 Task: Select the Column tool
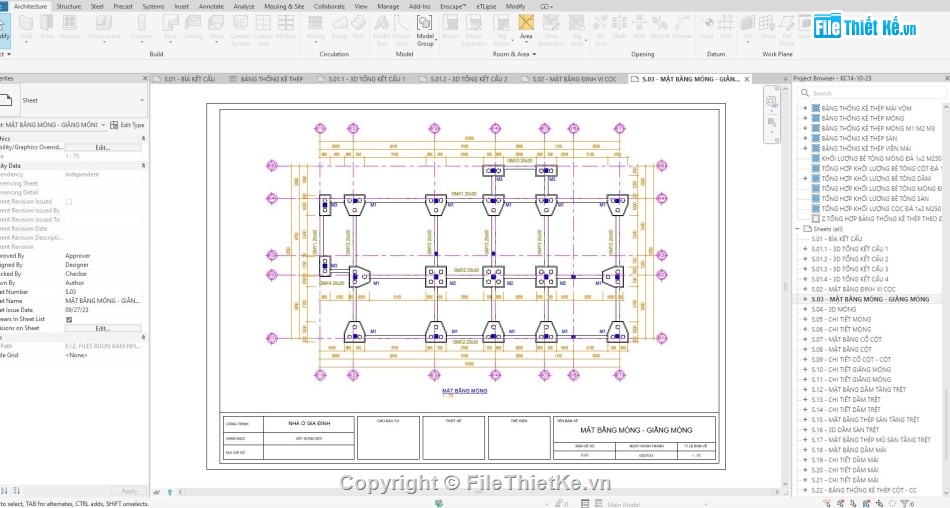[141, 27]
